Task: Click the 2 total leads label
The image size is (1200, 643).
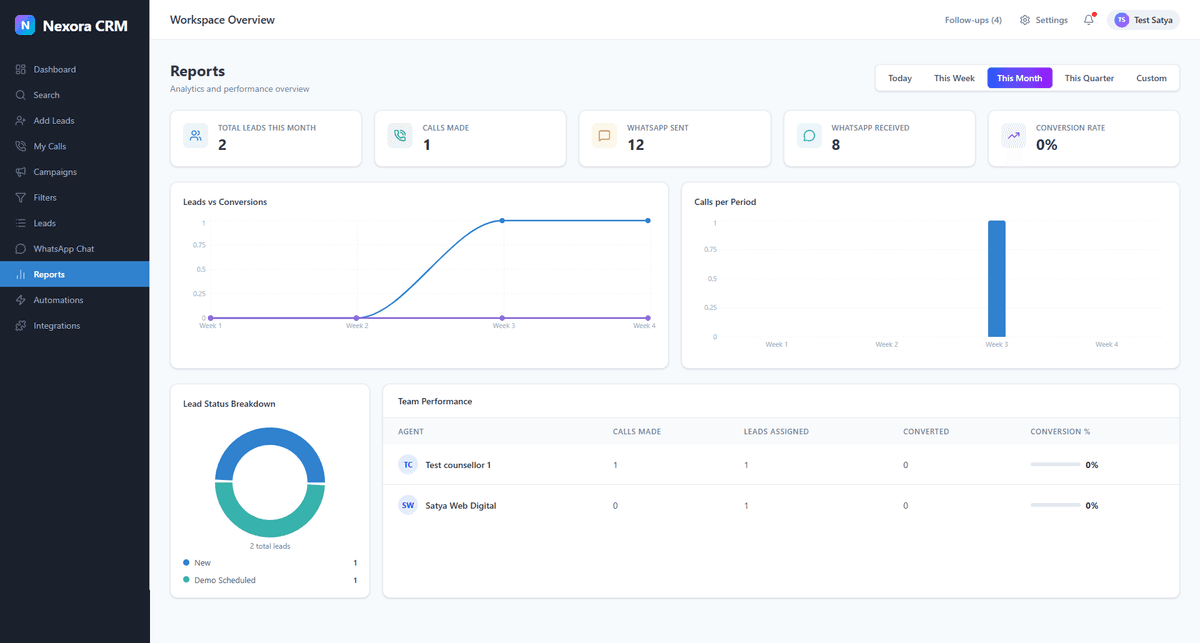Action: tap(270, 546)
